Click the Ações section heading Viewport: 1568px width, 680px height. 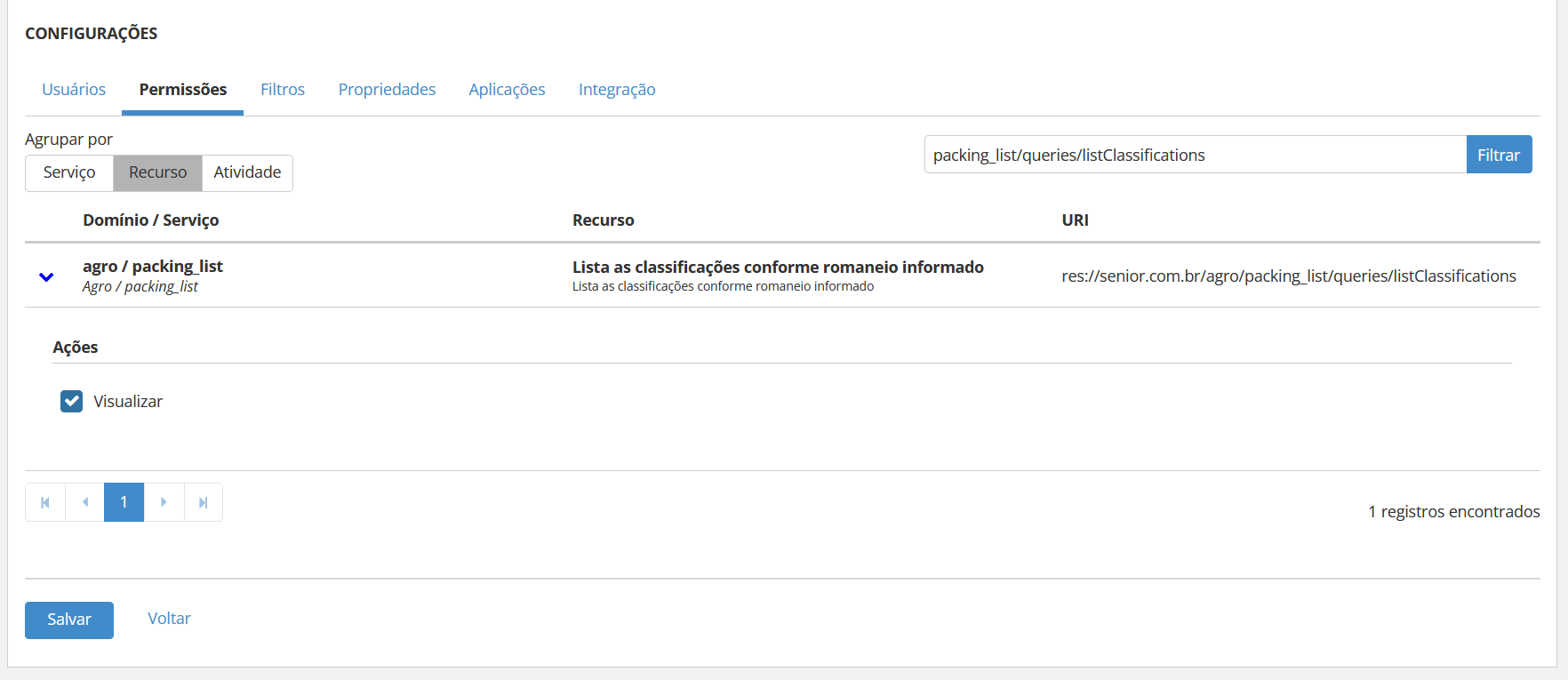[x=76, y=348]
